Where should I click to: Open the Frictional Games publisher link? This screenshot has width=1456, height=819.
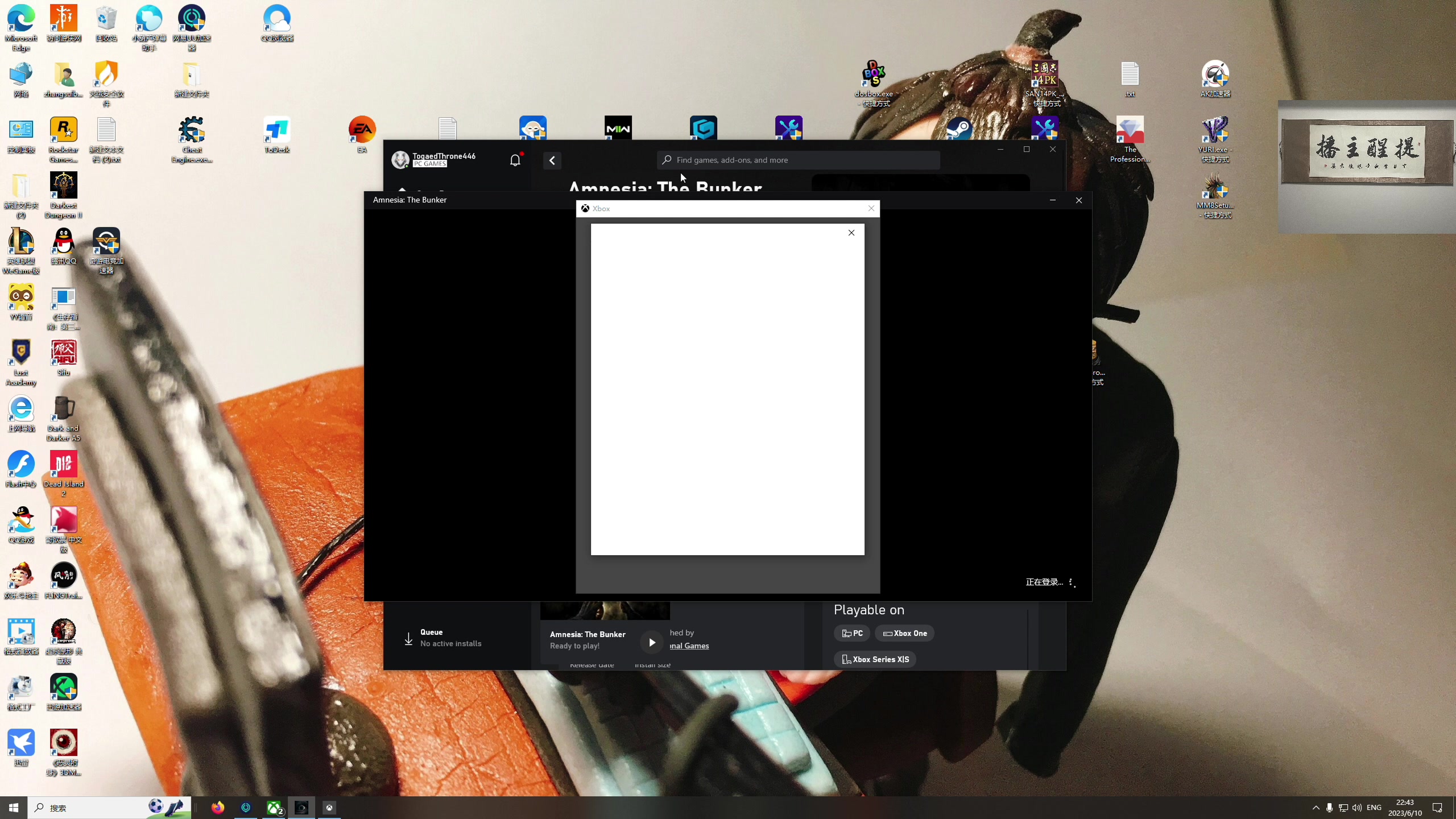click(x=689, y=646)
